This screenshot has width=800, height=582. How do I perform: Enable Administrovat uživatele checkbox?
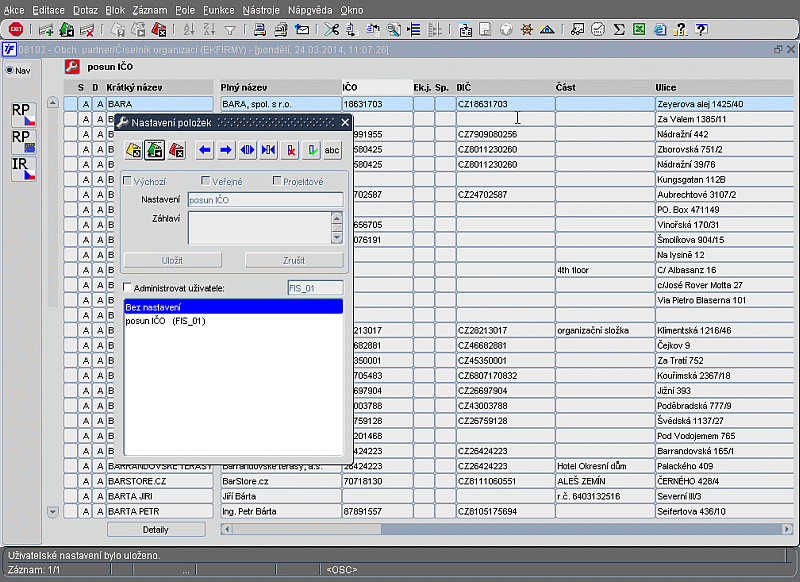point(128,287)
